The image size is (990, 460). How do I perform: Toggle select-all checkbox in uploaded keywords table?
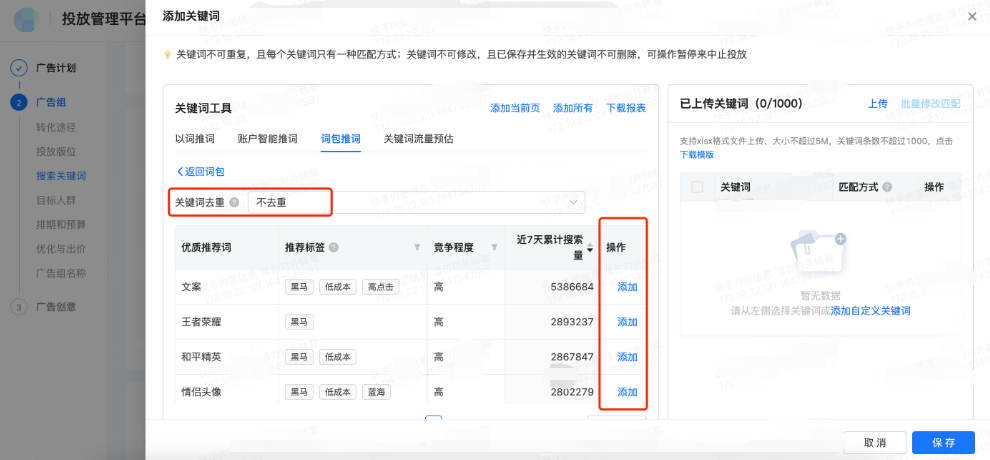click(698, 187)
